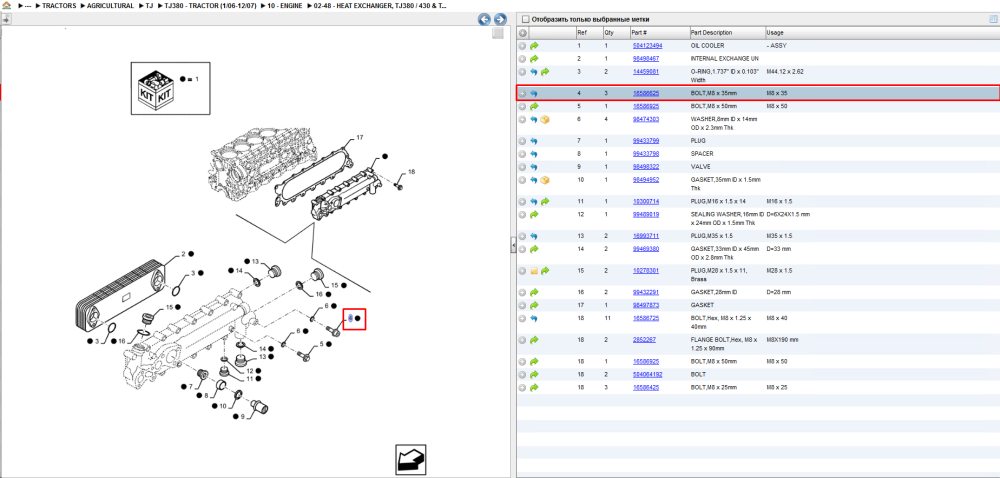Image resolution: width=1000 pixels, height=478 pixels.
Task: Click blue arrow icon in BOLT Hex M8 x 40mm row
Action: pyautogui.click(x=534, y=318)
